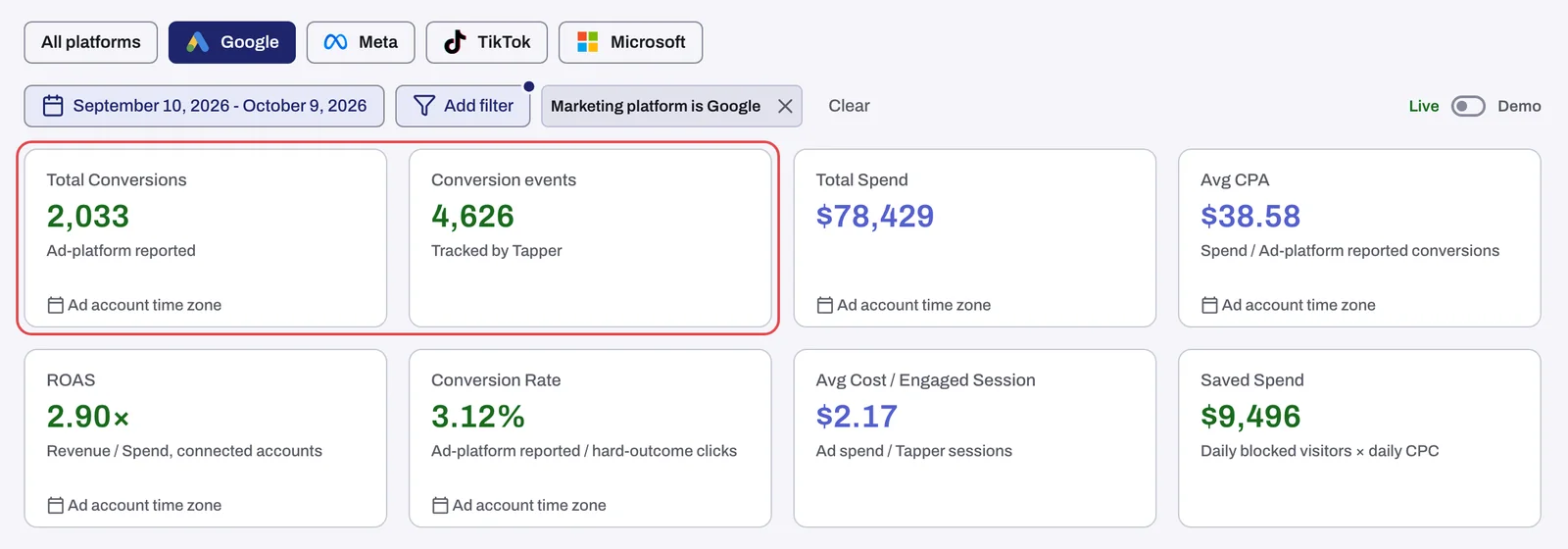
Task: Click calendar icon in ROAS card
Action: [56, 505]
